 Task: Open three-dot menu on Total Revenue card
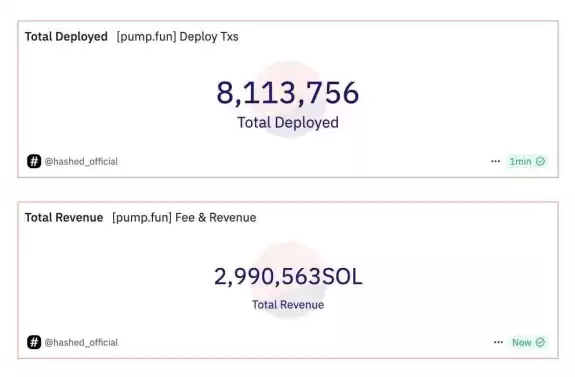(x=498, y=342)
